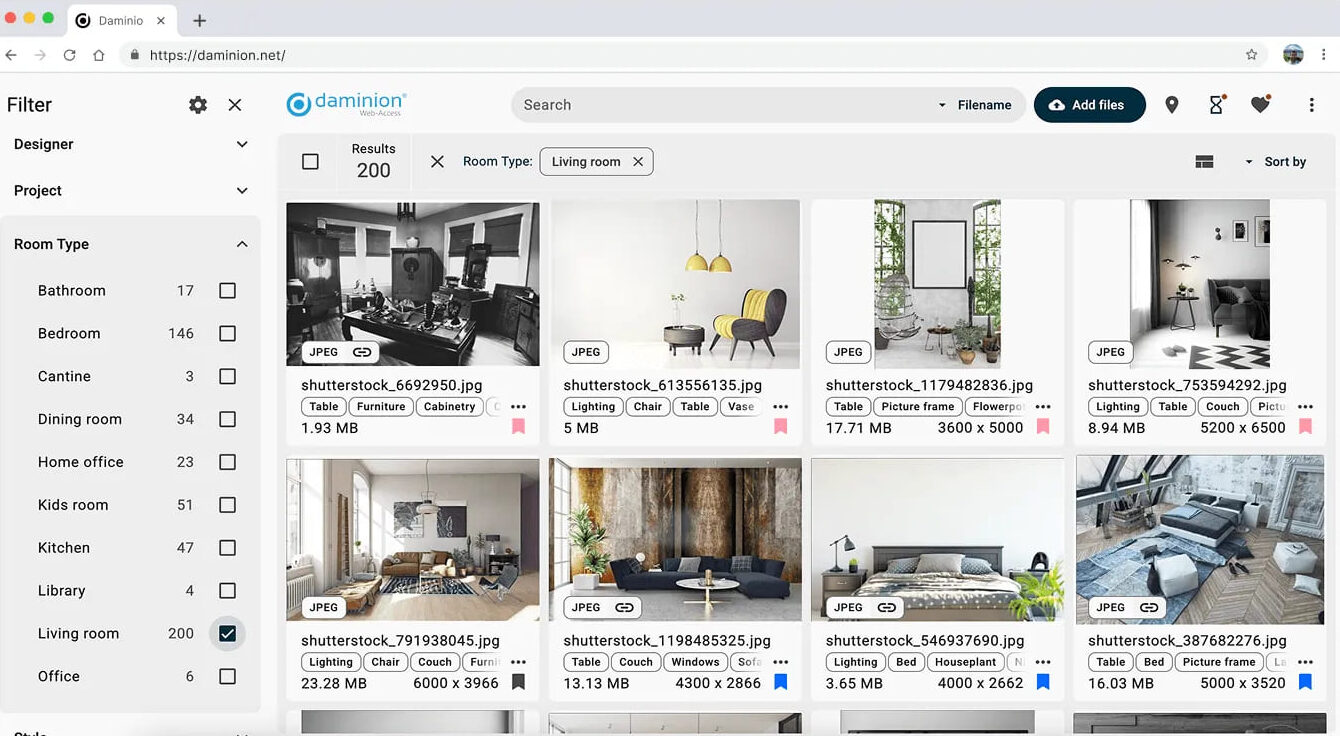Click the Add files button
The height and width of the screenshot is (736, 1340).
coord(1089,105)
